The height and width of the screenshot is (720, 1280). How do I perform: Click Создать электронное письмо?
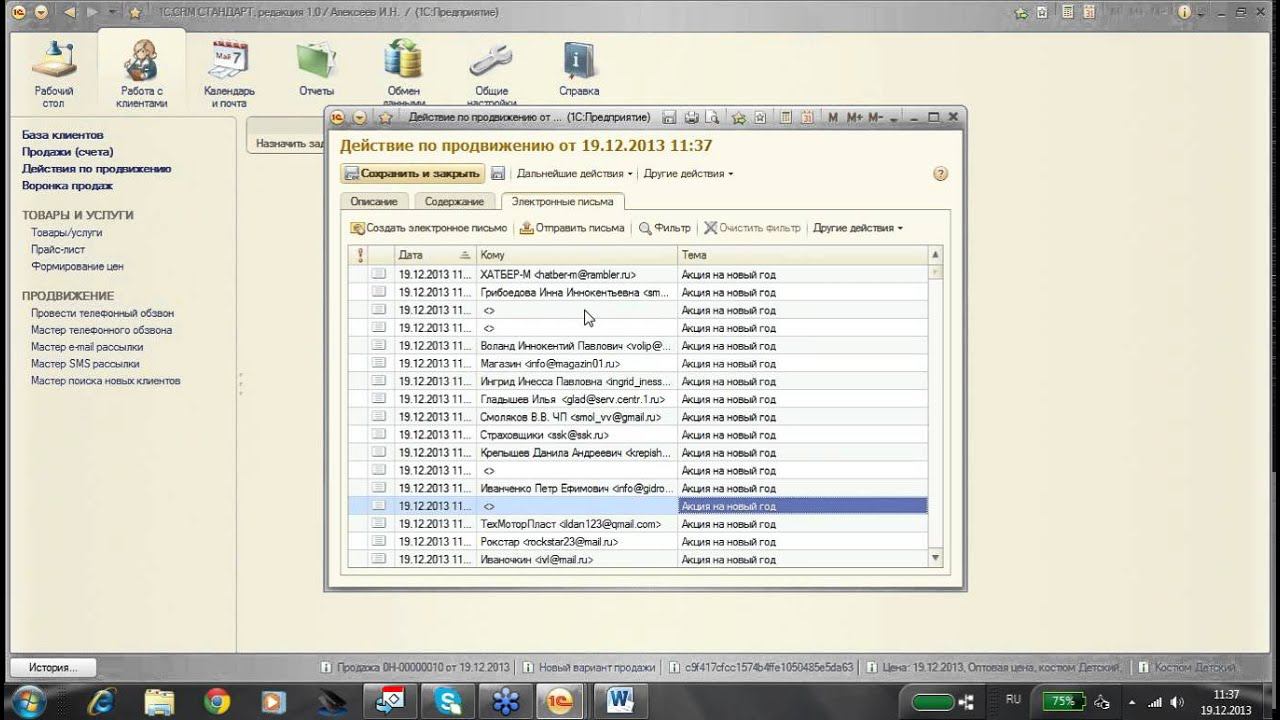(x=429, y=228)
